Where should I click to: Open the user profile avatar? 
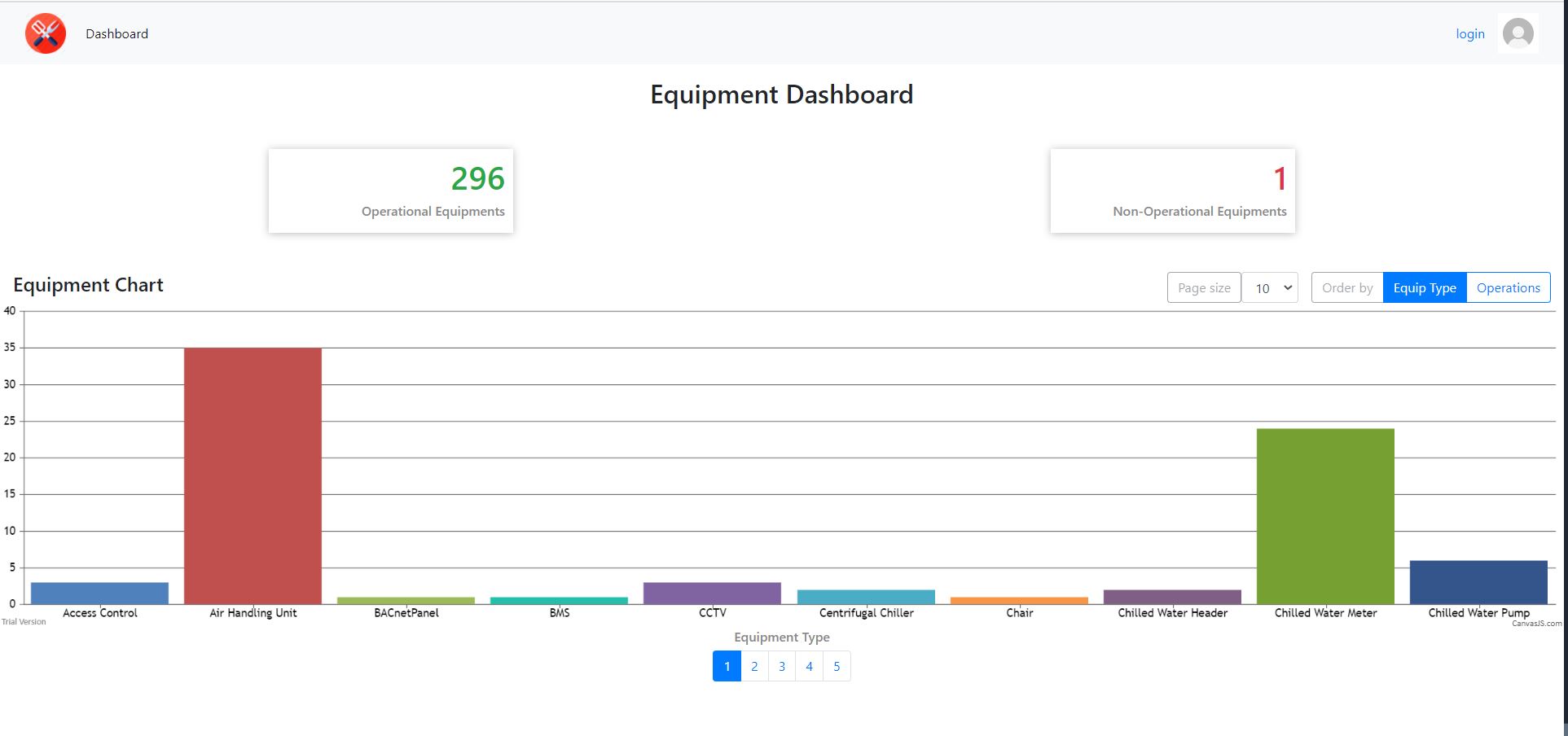[1518, 33]
